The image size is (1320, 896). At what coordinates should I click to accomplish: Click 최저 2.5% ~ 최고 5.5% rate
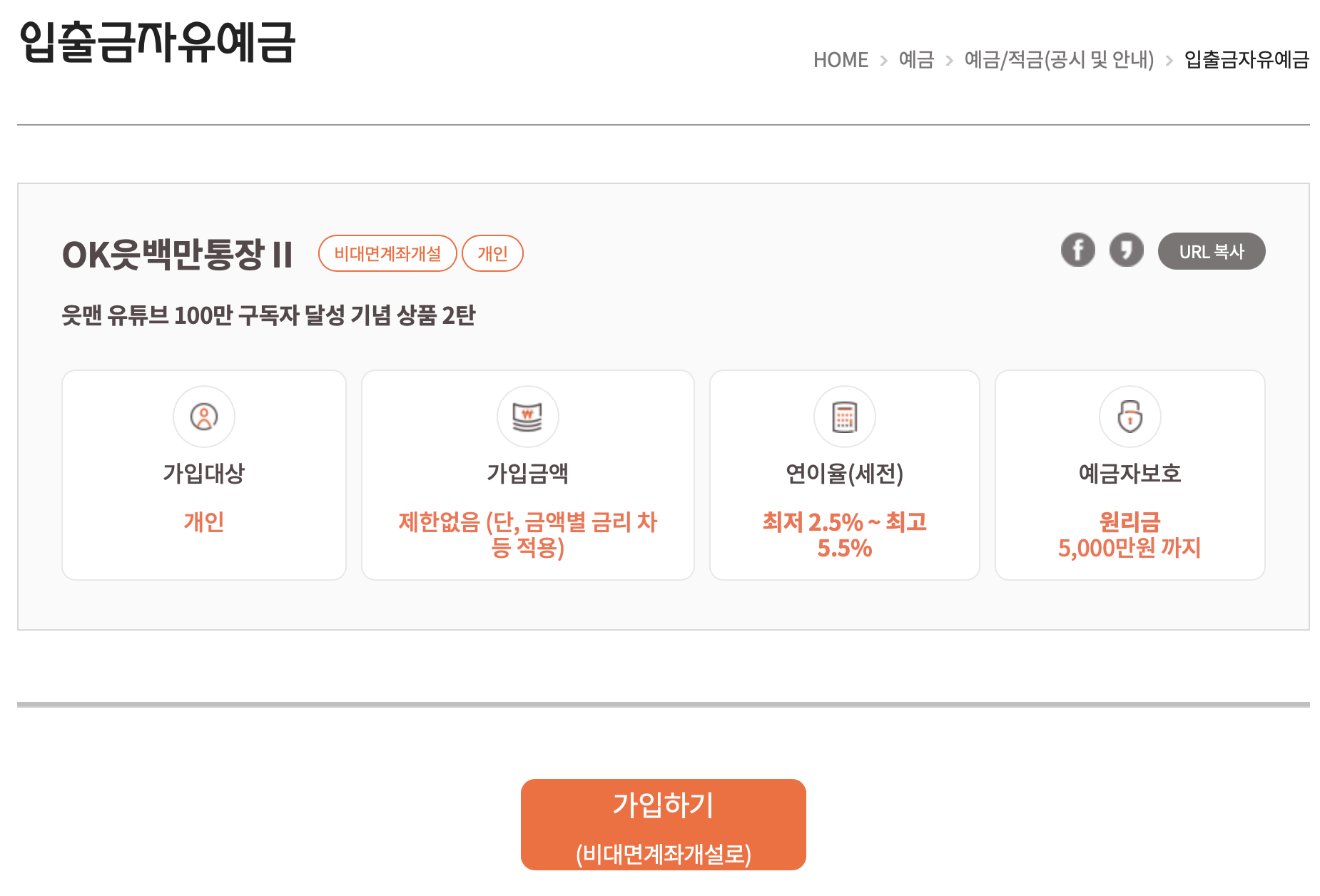point(845,534)
